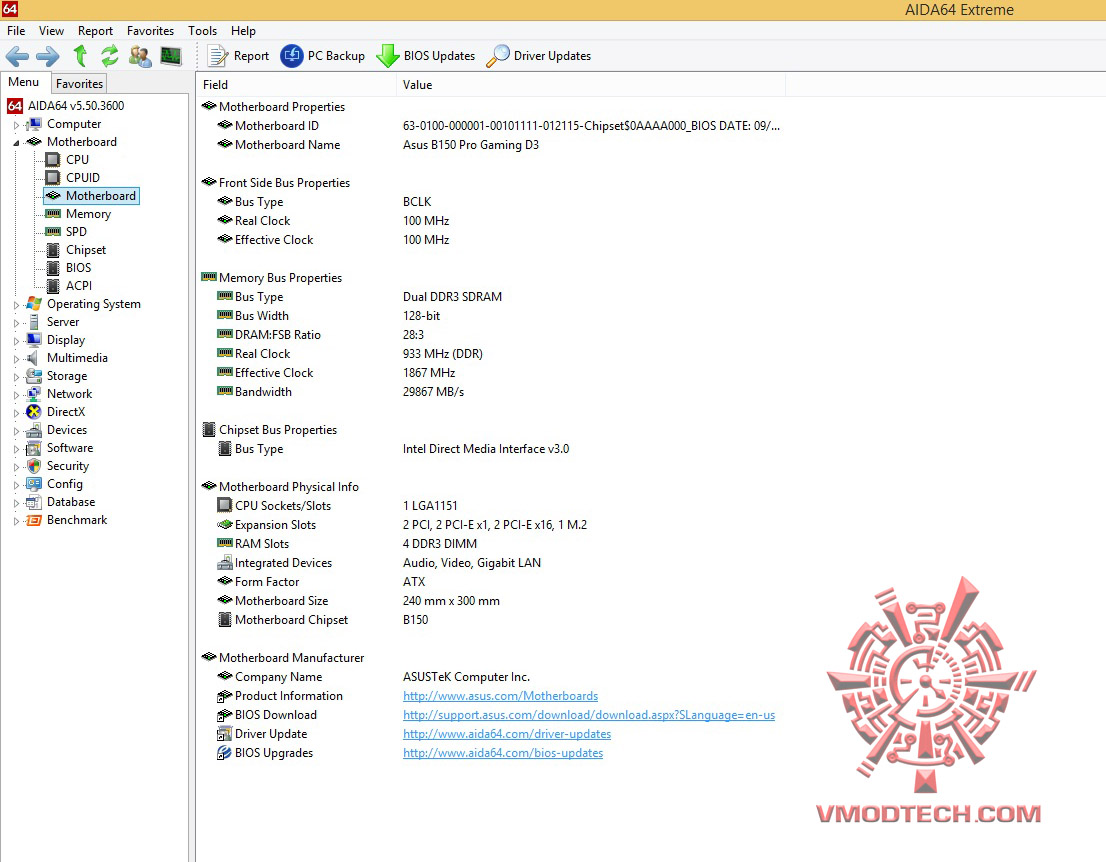Screen dimensions: 1106x862
Task: Open the system monitor graph icon
Action: point(171,56)
